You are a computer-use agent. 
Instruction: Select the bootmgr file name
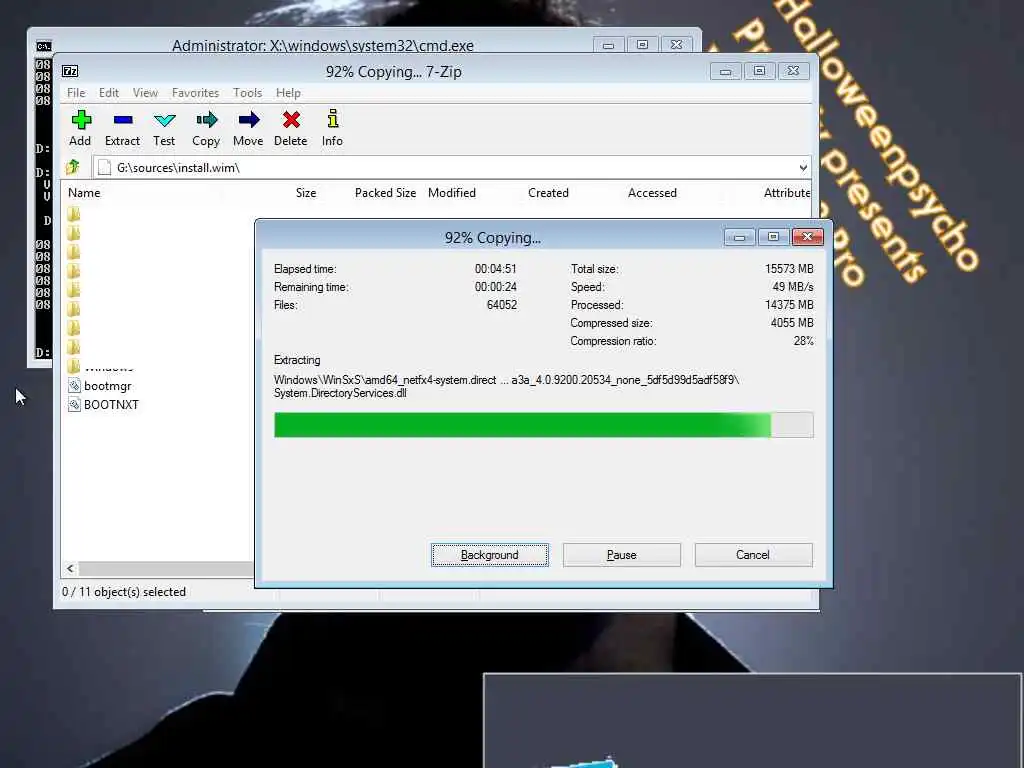coord(108,386)
